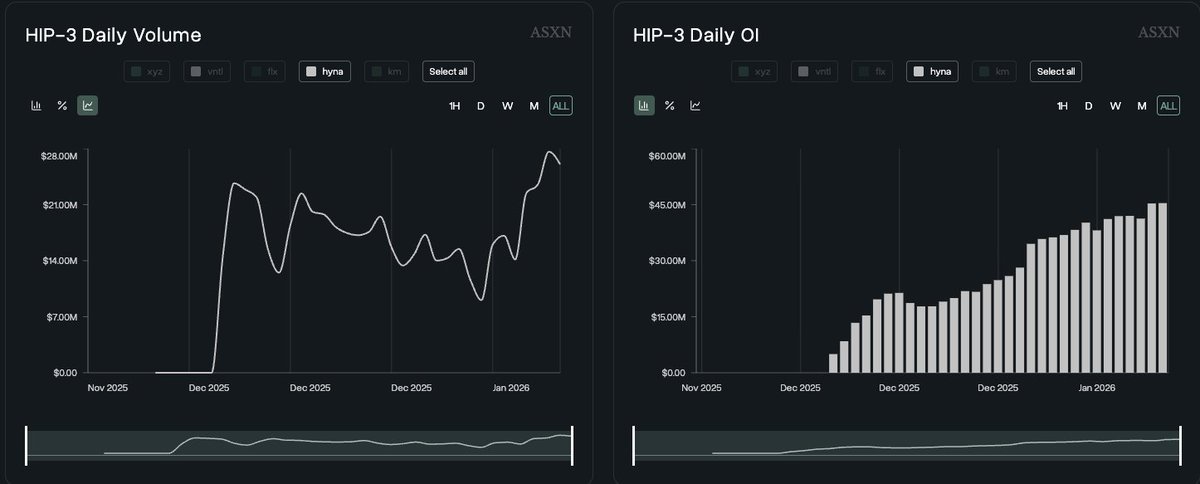Toggle hyna series in Daily OI chart
The height and width of the screenshot is (484, 1200).
[932, 71]
